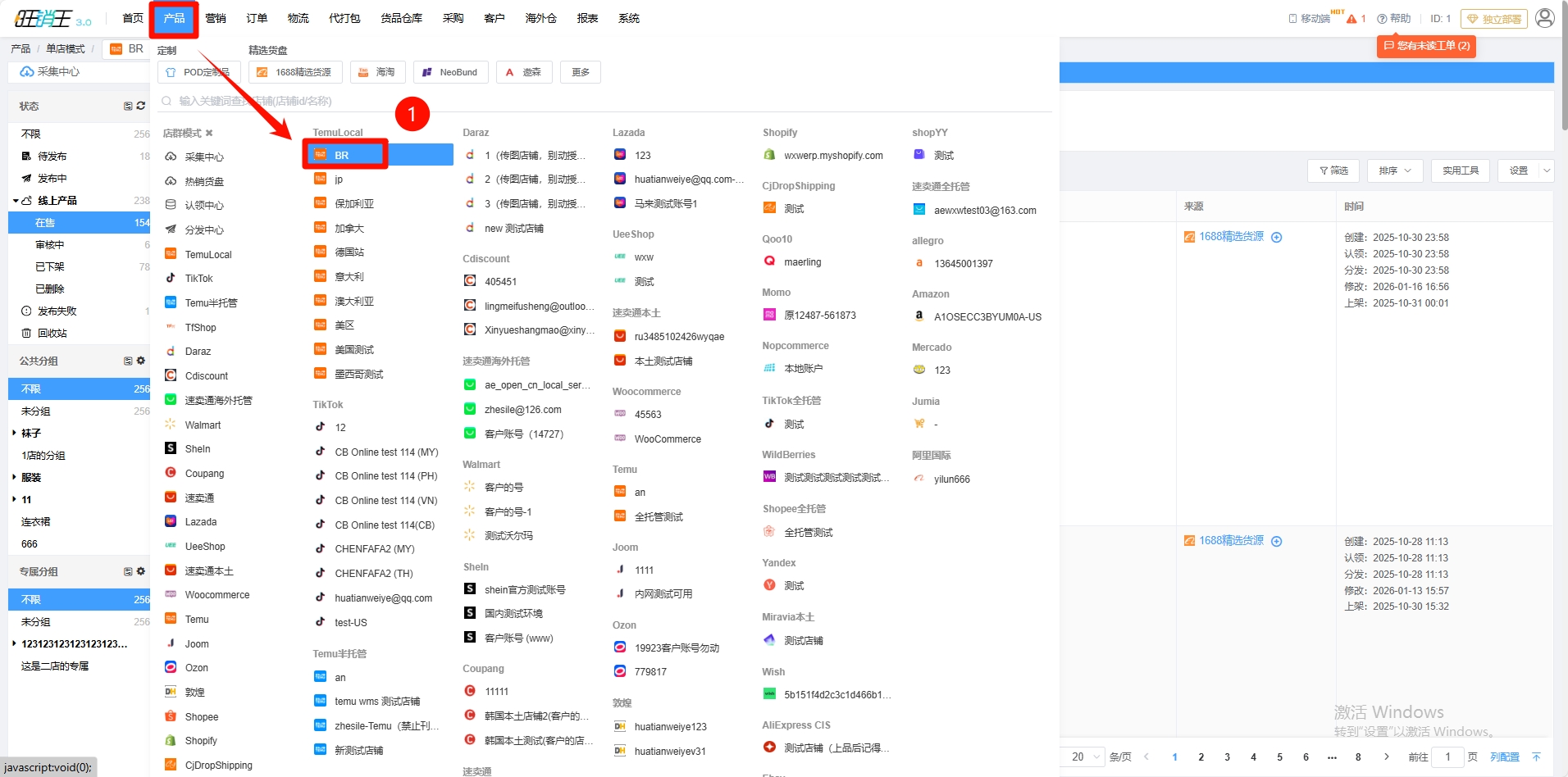The width and height of the screenshot is (1568, 777).
Task: Open the 物流 menu
Action: [298, 18]
